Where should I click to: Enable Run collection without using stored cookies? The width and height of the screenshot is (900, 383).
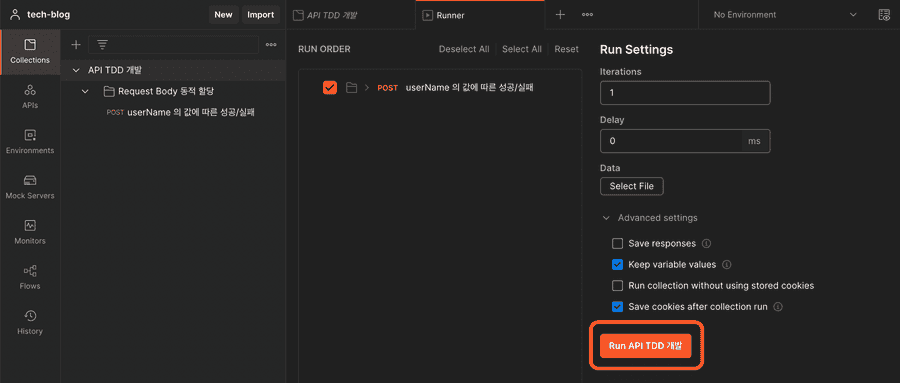tap(618, 285)
